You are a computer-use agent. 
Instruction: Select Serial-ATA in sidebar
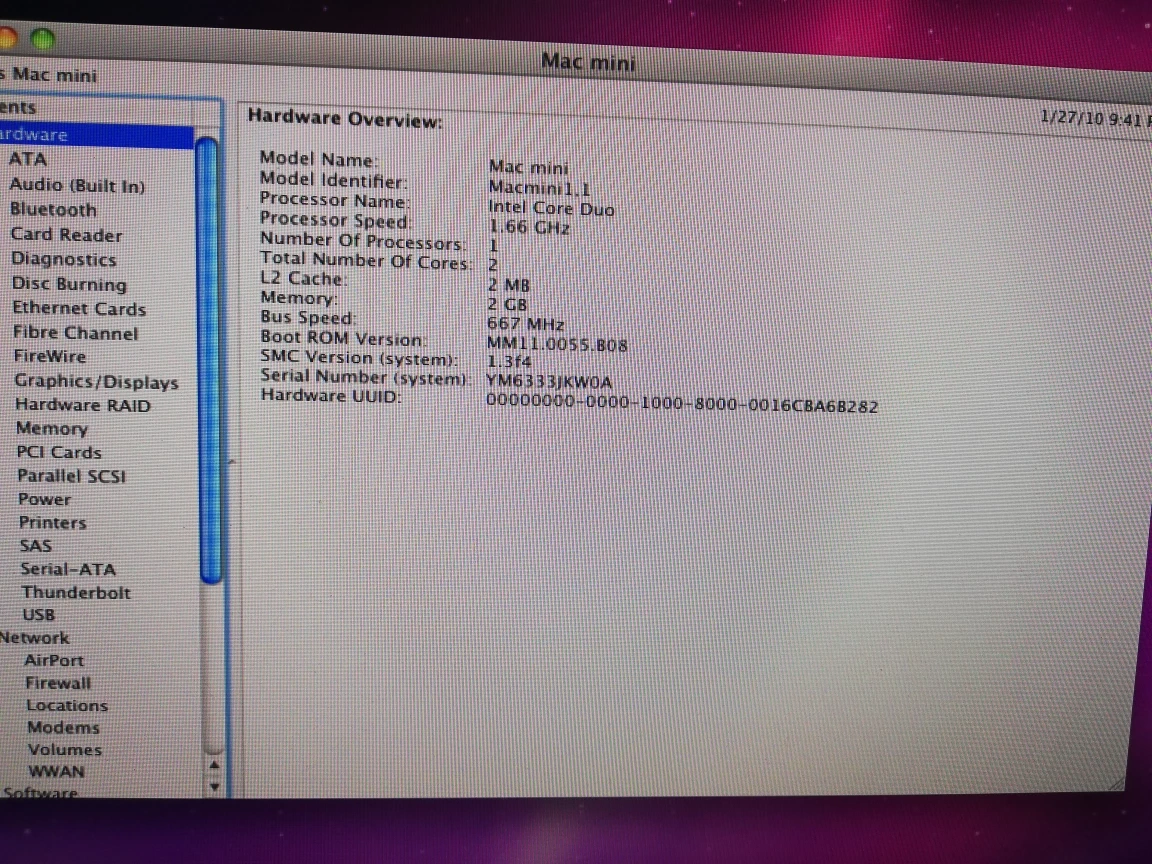click(68, 569)
